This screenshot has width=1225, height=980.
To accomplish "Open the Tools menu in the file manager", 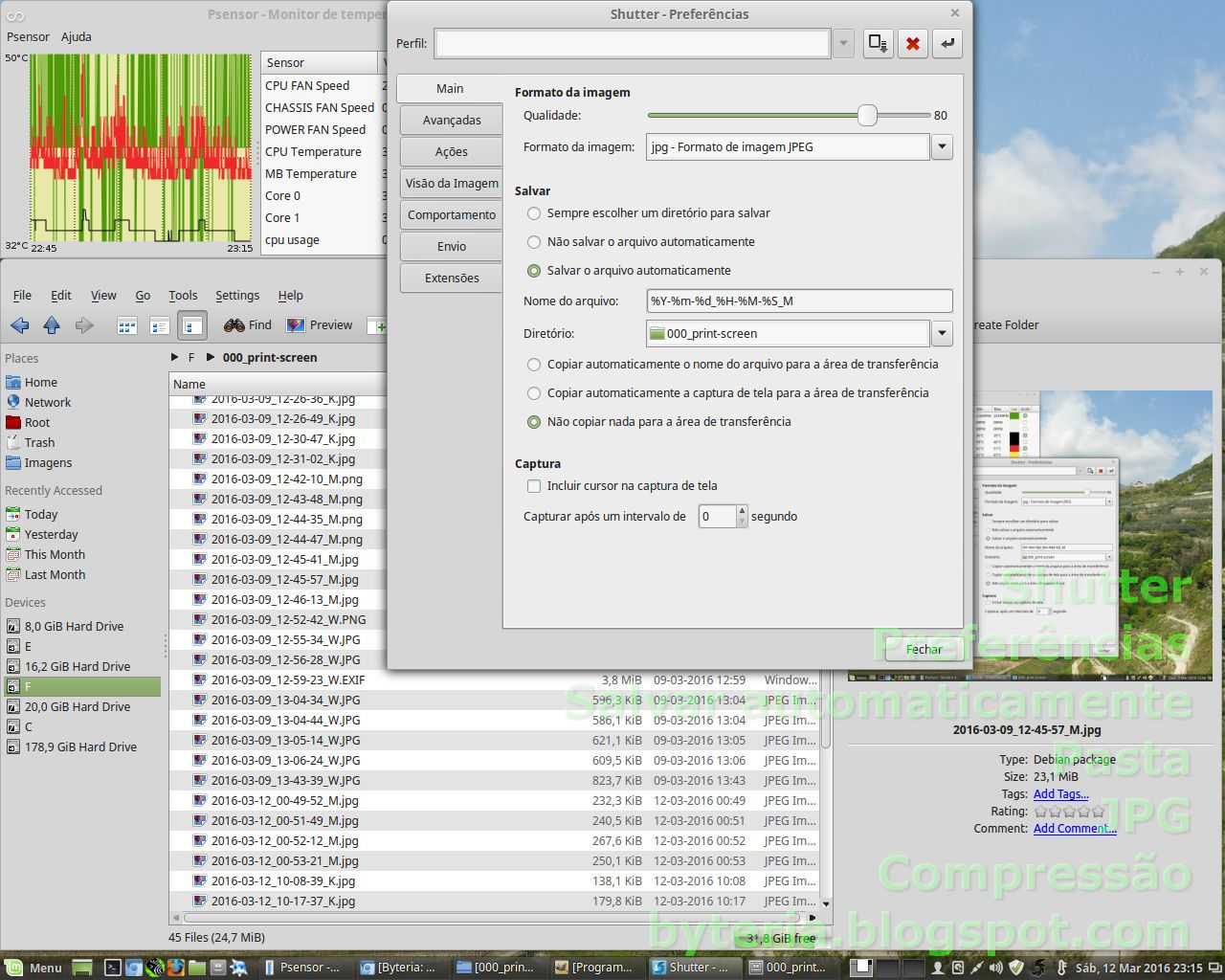I will (183, 295).
